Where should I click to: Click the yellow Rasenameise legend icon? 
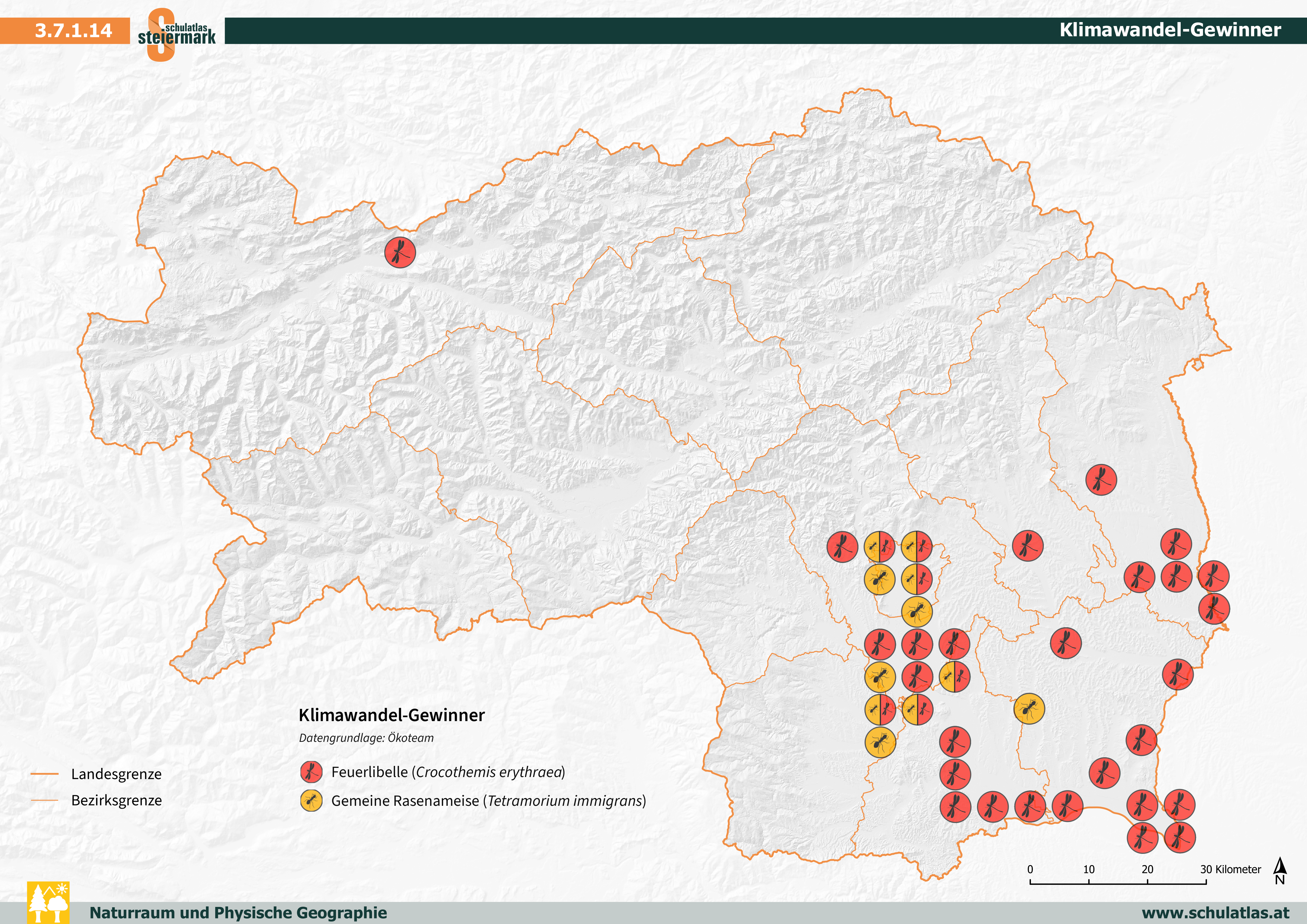[311, 801]
